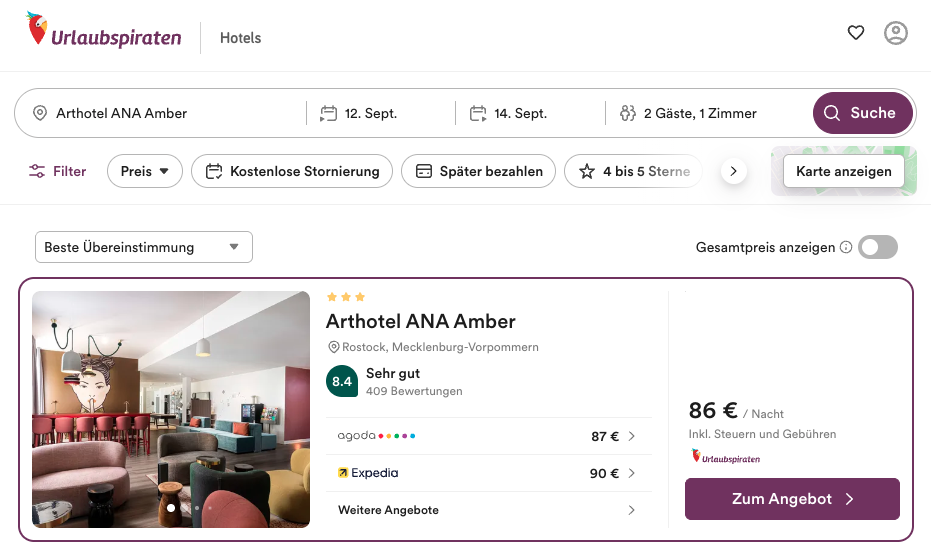Click the location pin in the search field
Image resolution: width=931 pixels, height=558 pixels.
coord(40,113)
